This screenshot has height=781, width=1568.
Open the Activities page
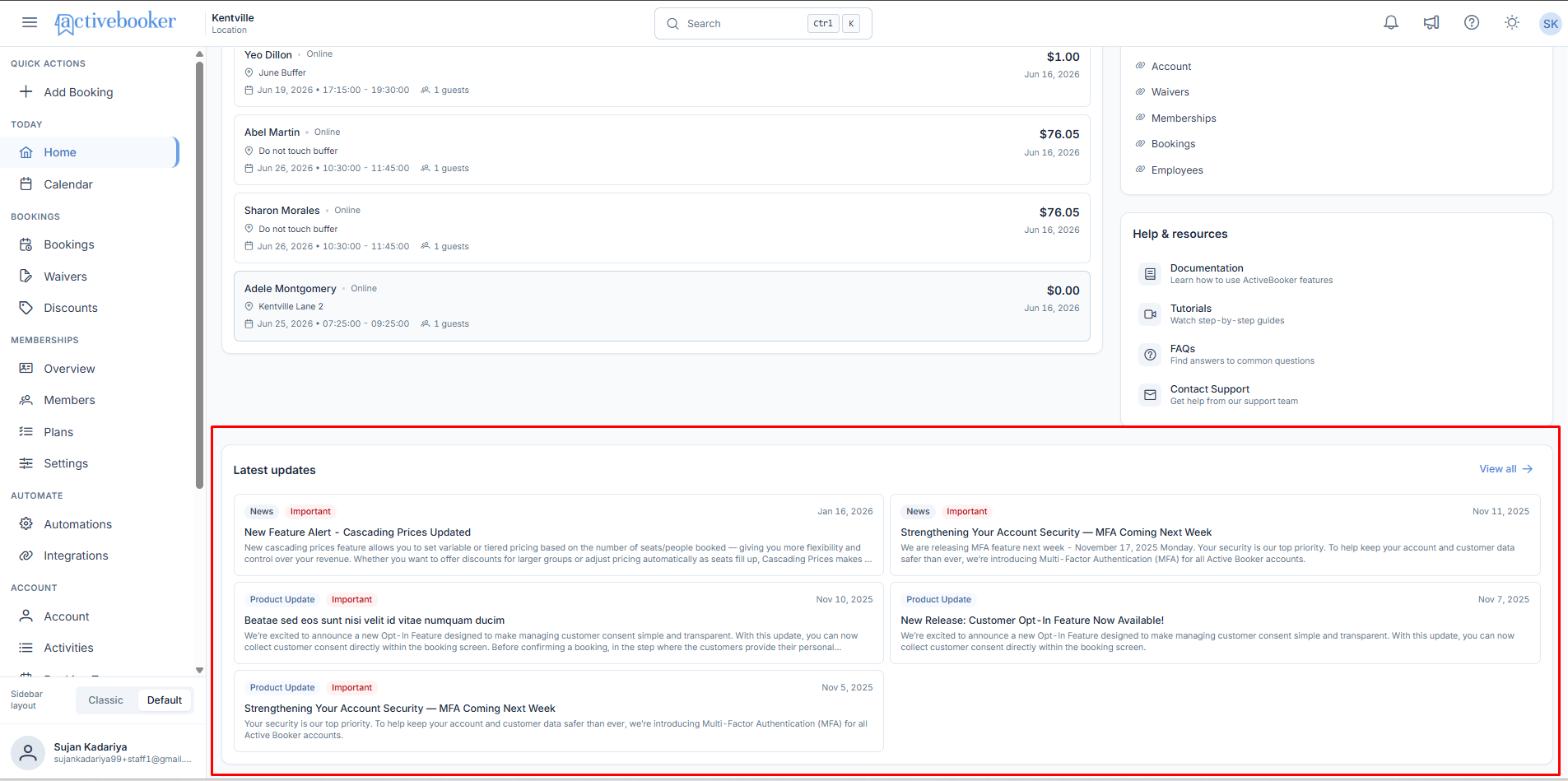click(89, 648)
